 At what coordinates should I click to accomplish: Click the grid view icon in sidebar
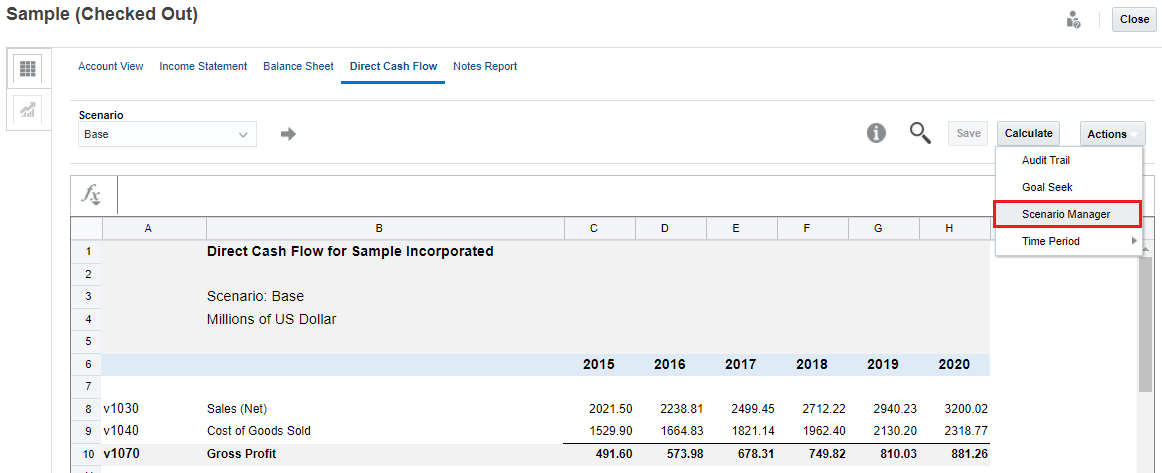coord(28,69)
